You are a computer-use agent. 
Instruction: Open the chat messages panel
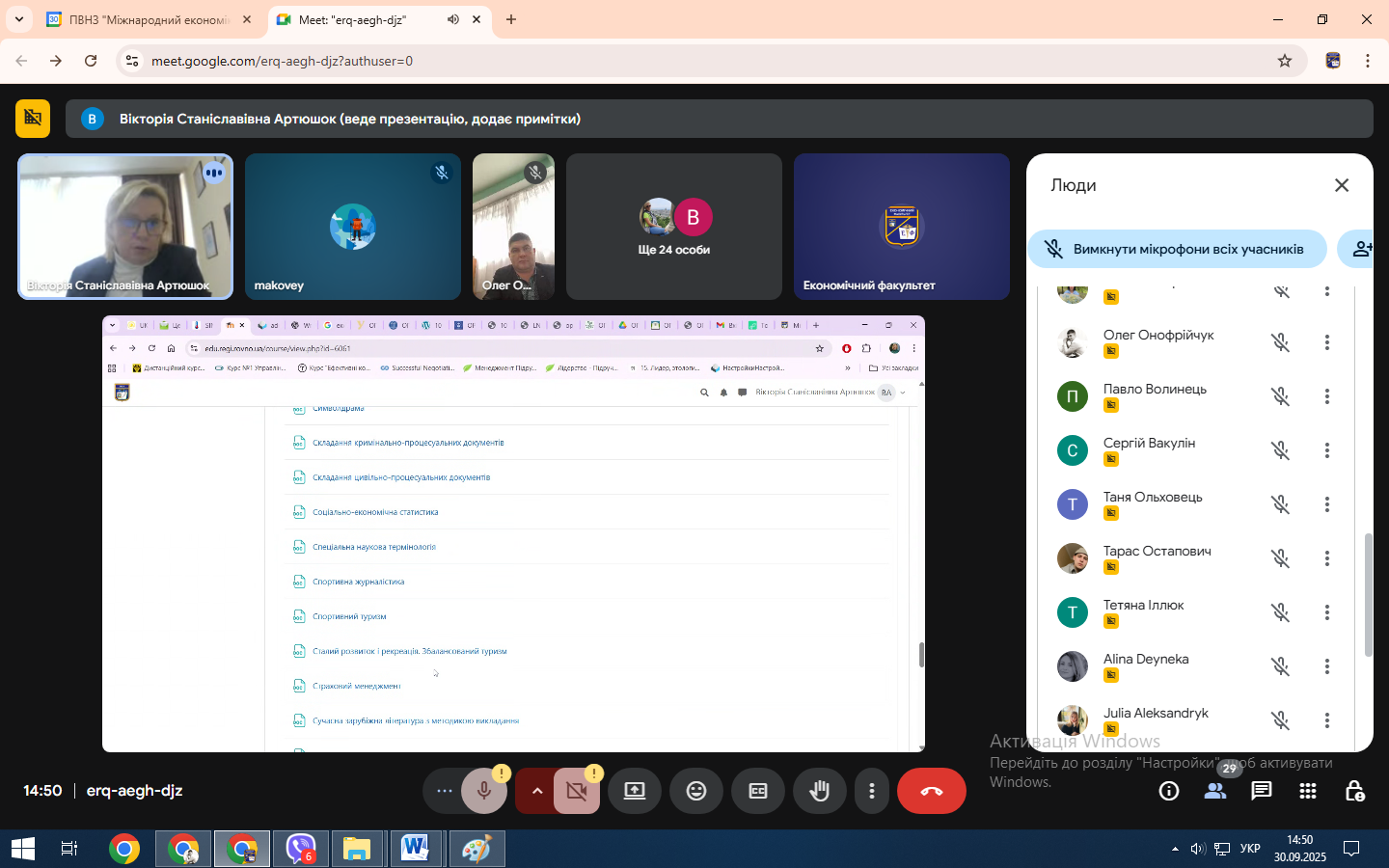pyautogui.click(x=1261, y=791)
